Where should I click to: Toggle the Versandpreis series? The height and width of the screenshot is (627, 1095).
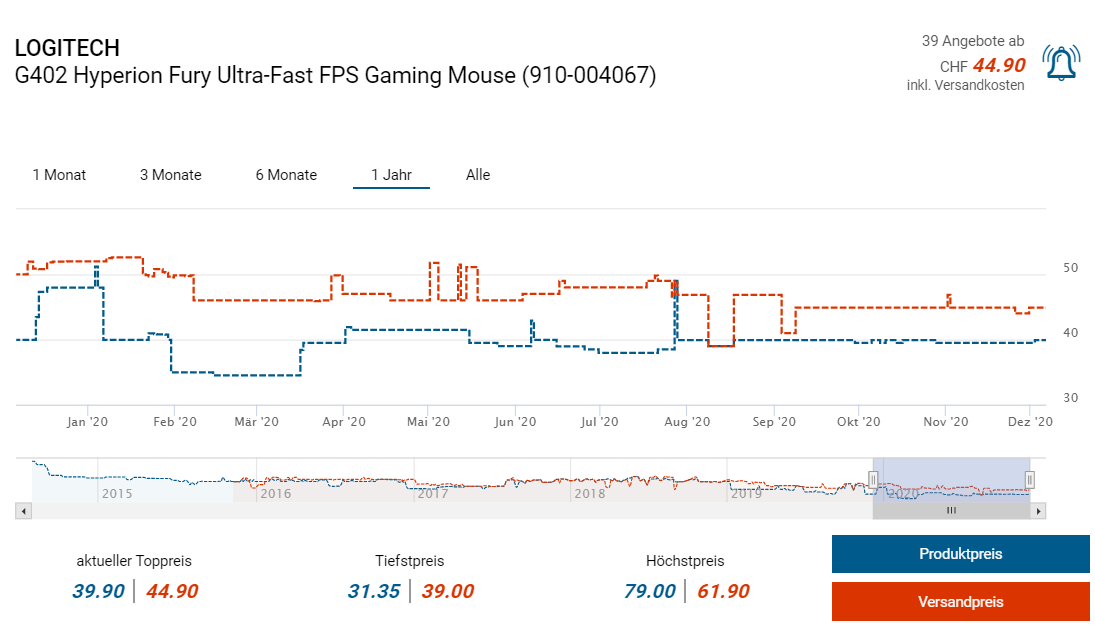click(x=960, y=602)
